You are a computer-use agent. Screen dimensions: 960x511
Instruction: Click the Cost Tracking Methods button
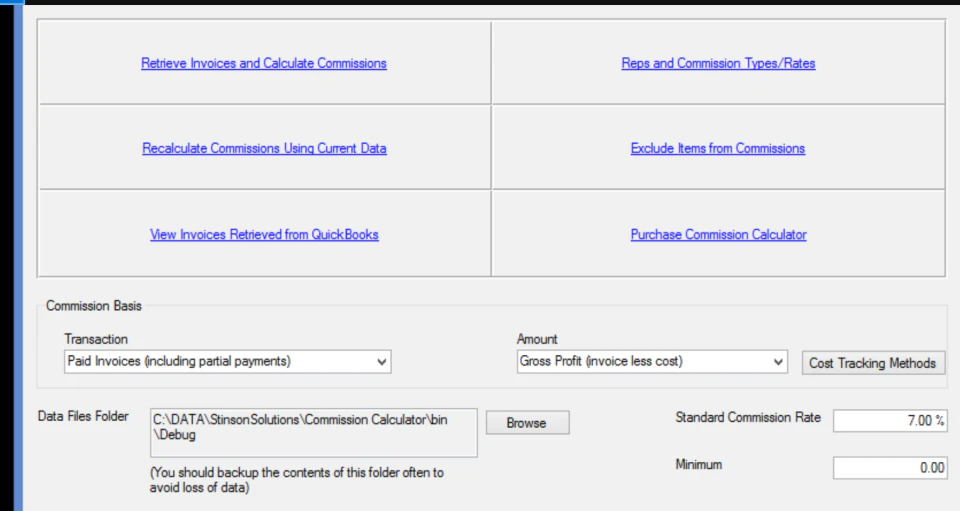(x=873, y=363)
